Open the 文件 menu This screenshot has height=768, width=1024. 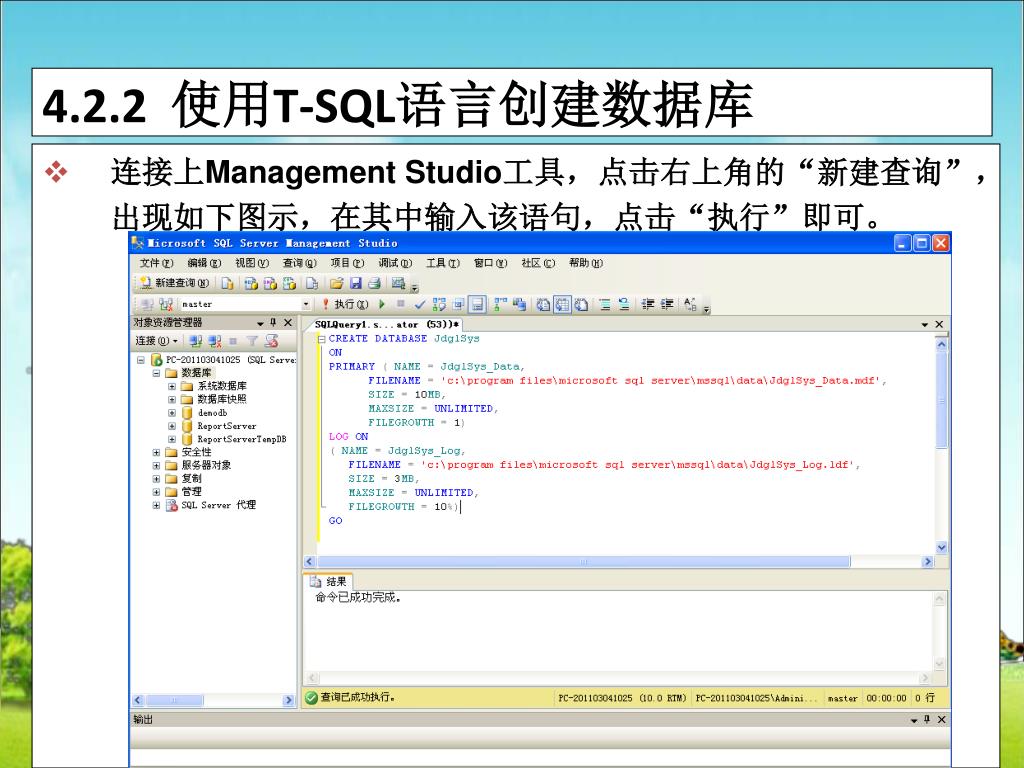[156, 263]
